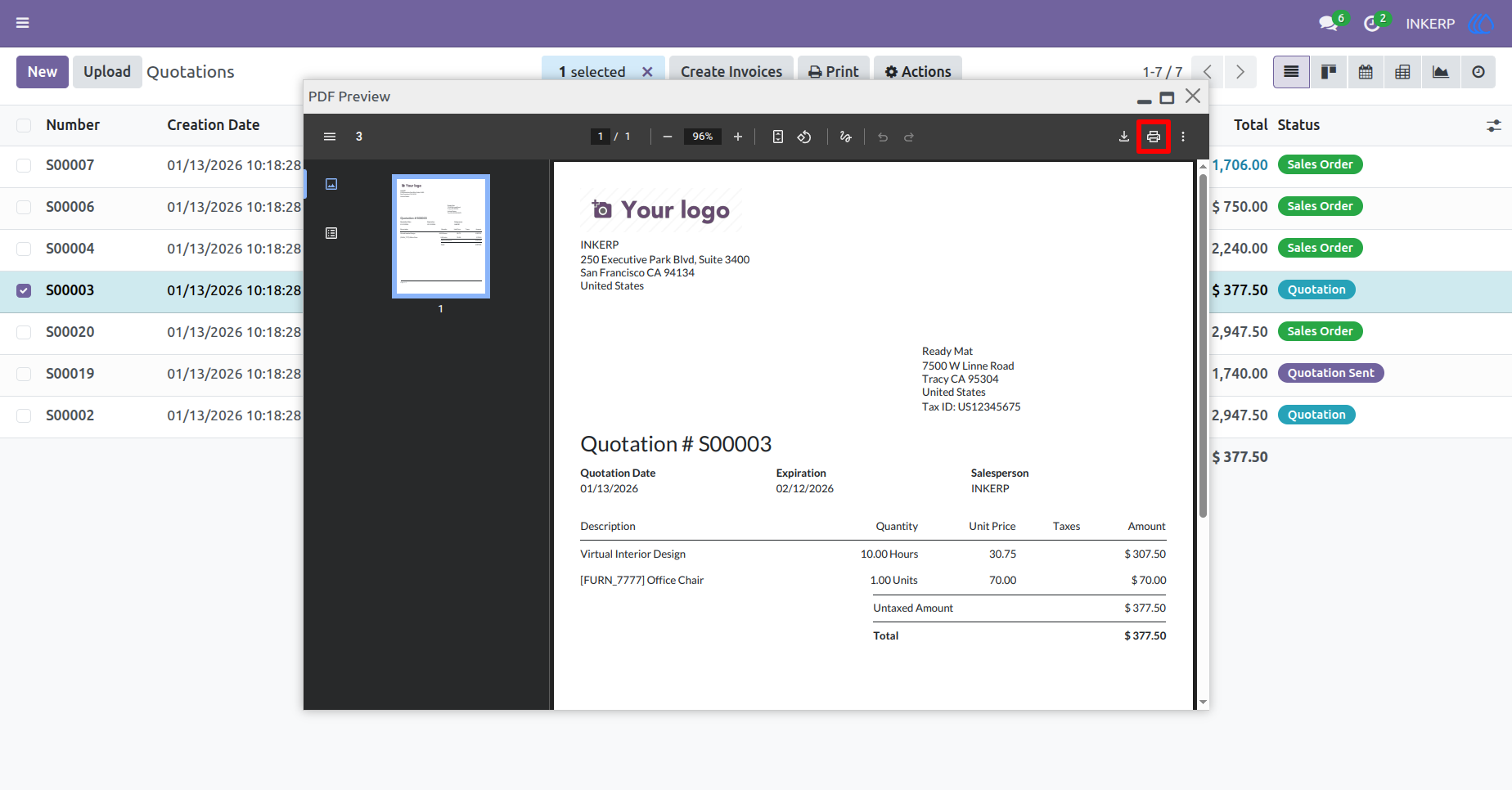
Task: Open the Actions dropdown menu
Action: click(x=918, y=72)
